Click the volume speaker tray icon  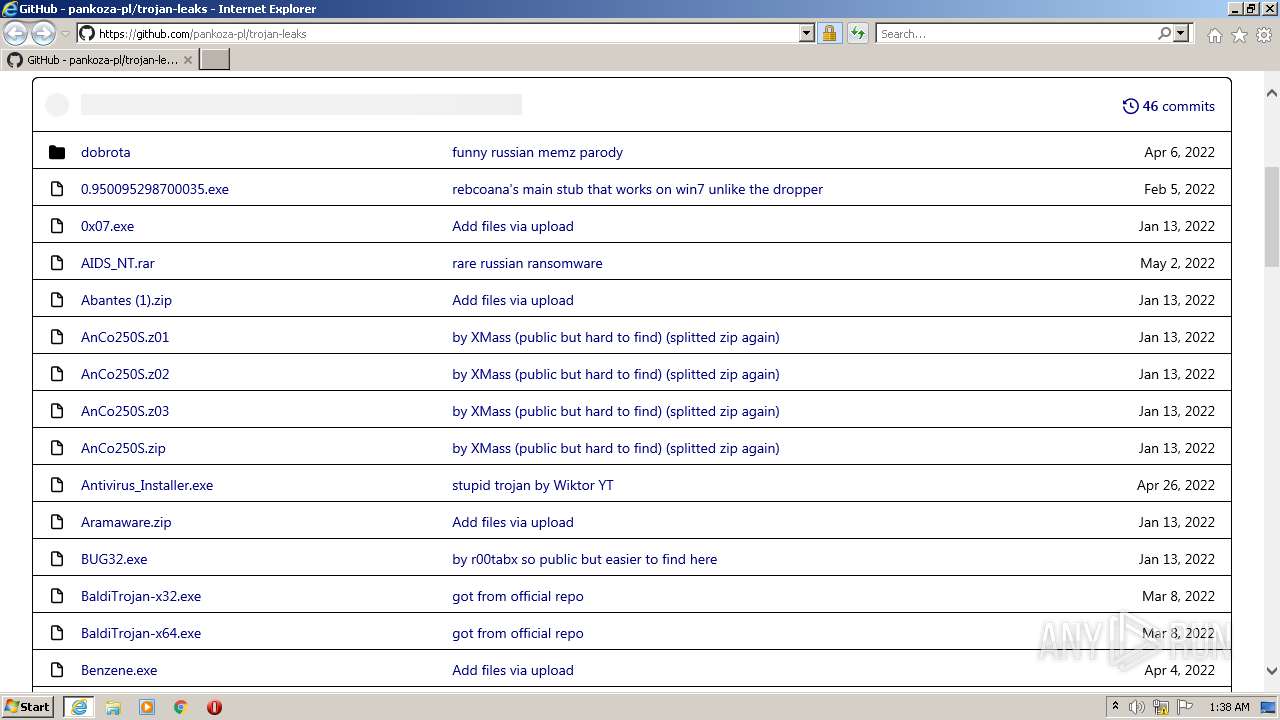point(1137,707)
